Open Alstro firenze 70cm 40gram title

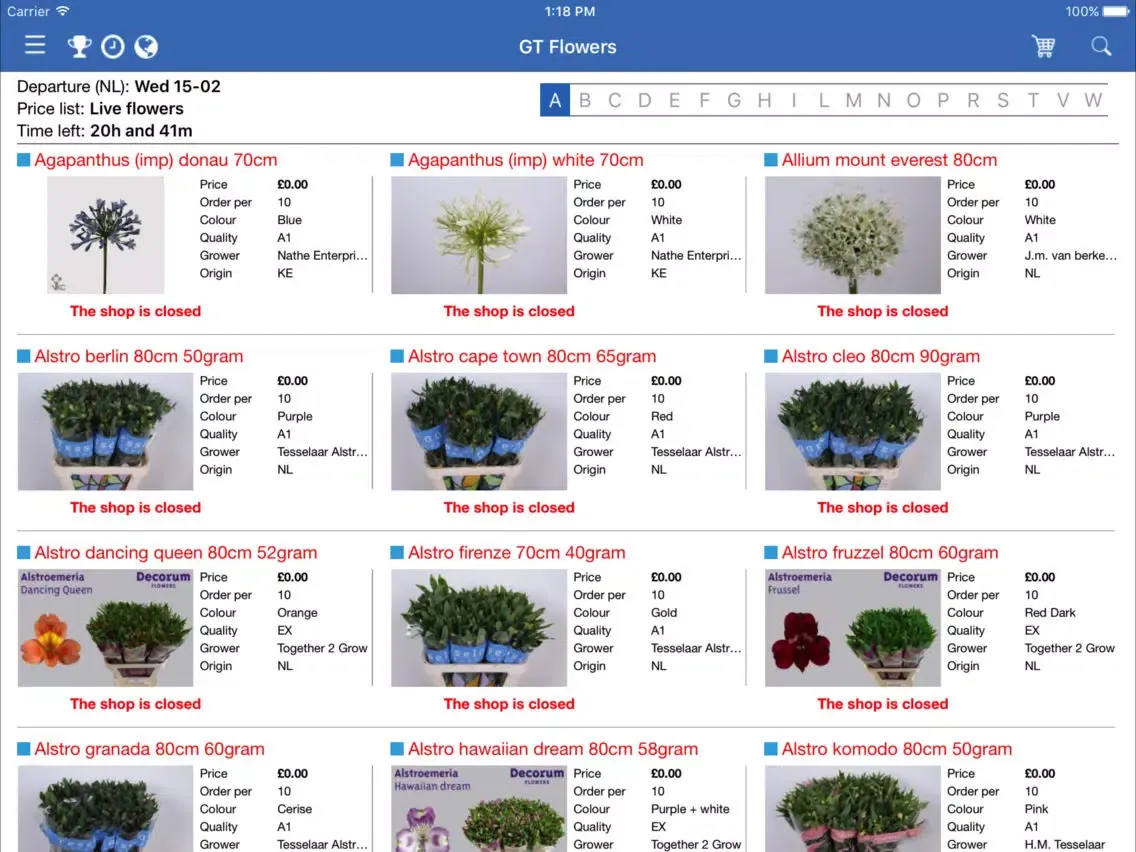[x=517, y=553]
